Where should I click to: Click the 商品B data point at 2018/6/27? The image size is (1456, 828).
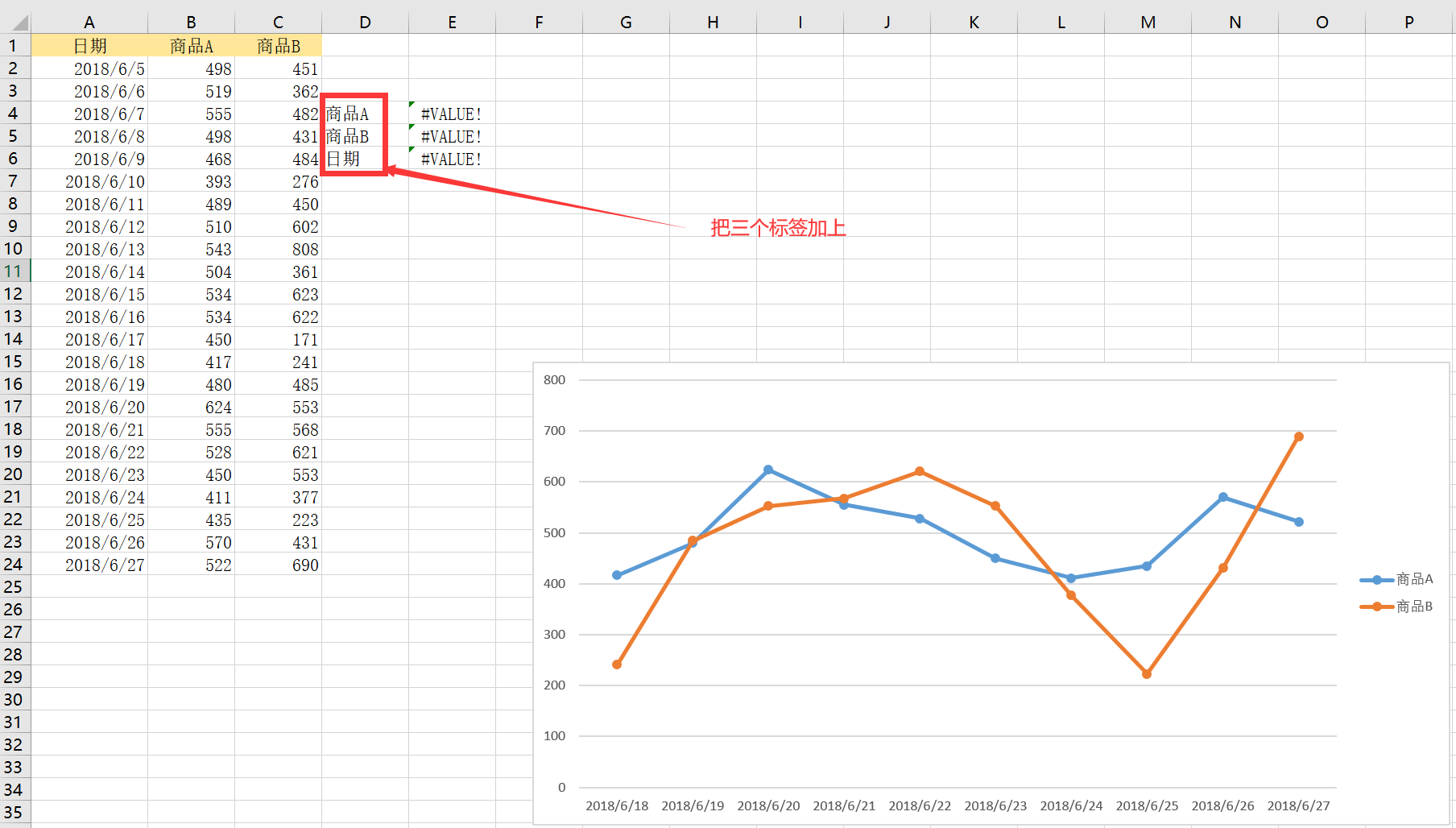[x=1299, y=437]
